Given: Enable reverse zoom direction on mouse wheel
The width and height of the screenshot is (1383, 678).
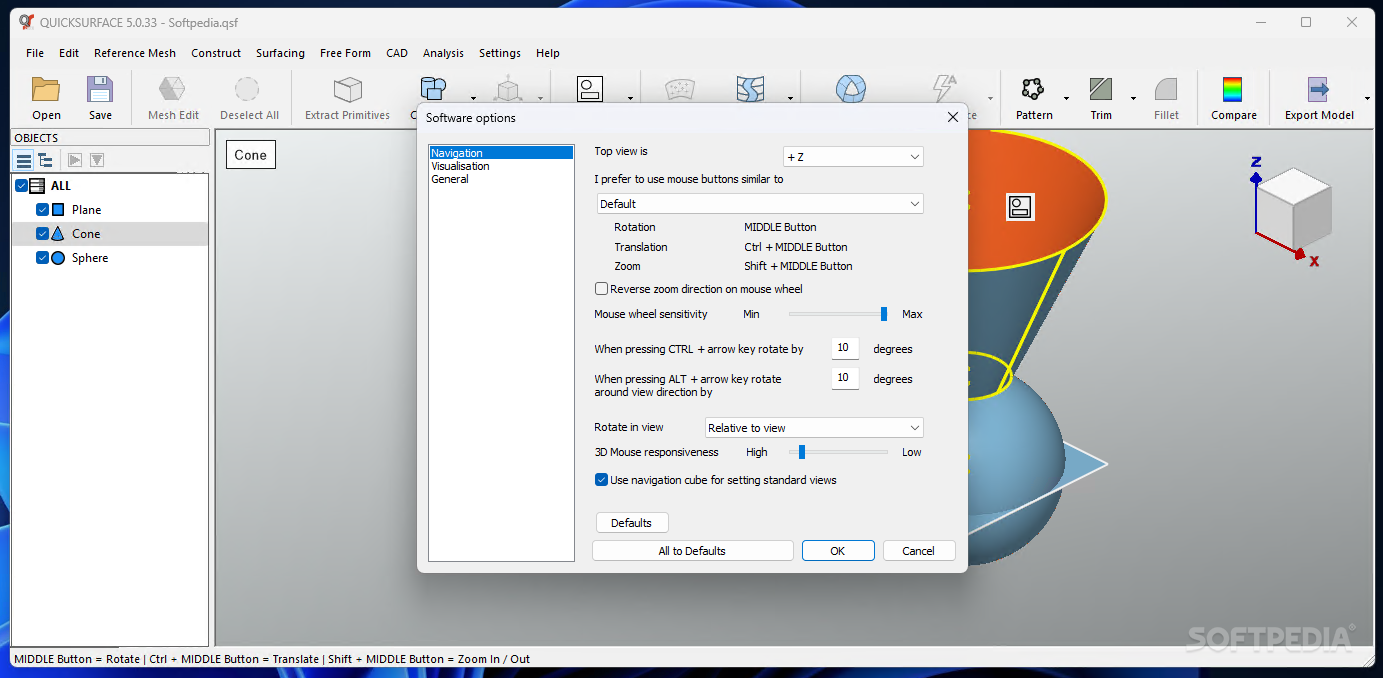Looking at the screenshot, I should click(x=601, y=289).
